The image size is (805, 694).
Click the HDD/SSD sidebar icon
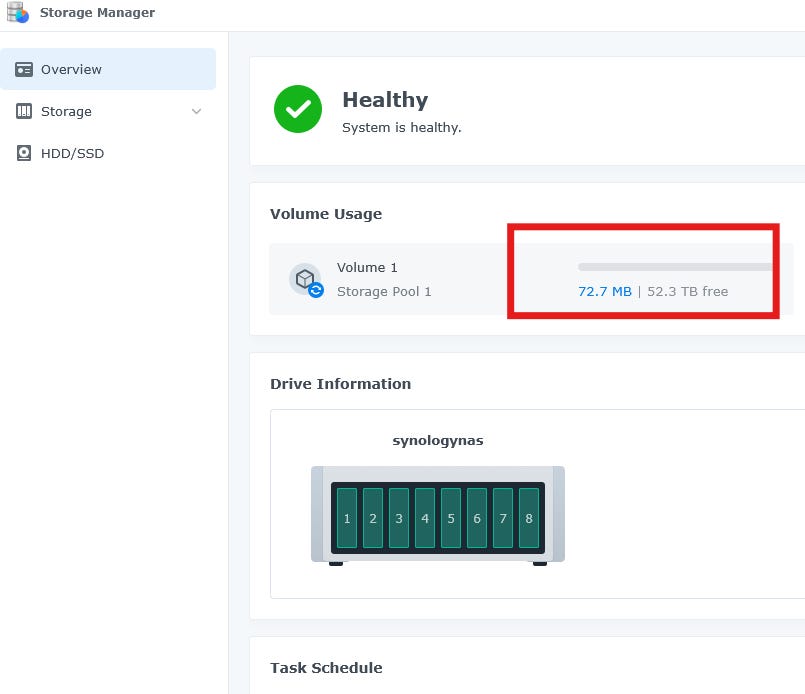[24, 153]
